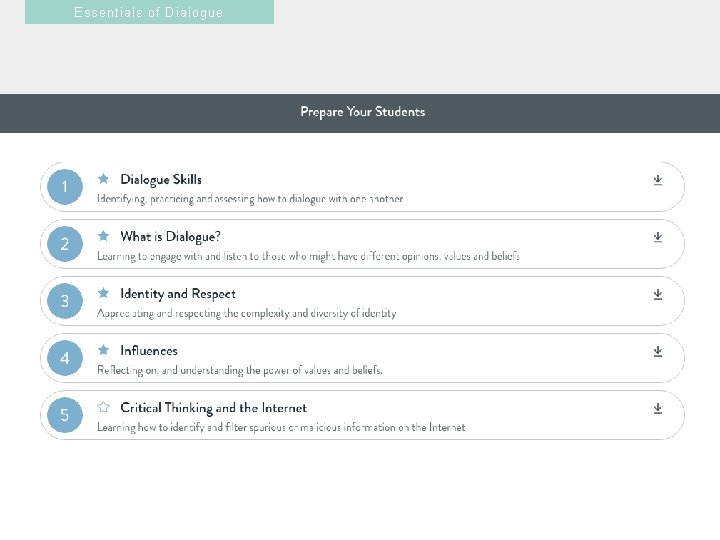Click the number 3 circle badge

point(65,301)
